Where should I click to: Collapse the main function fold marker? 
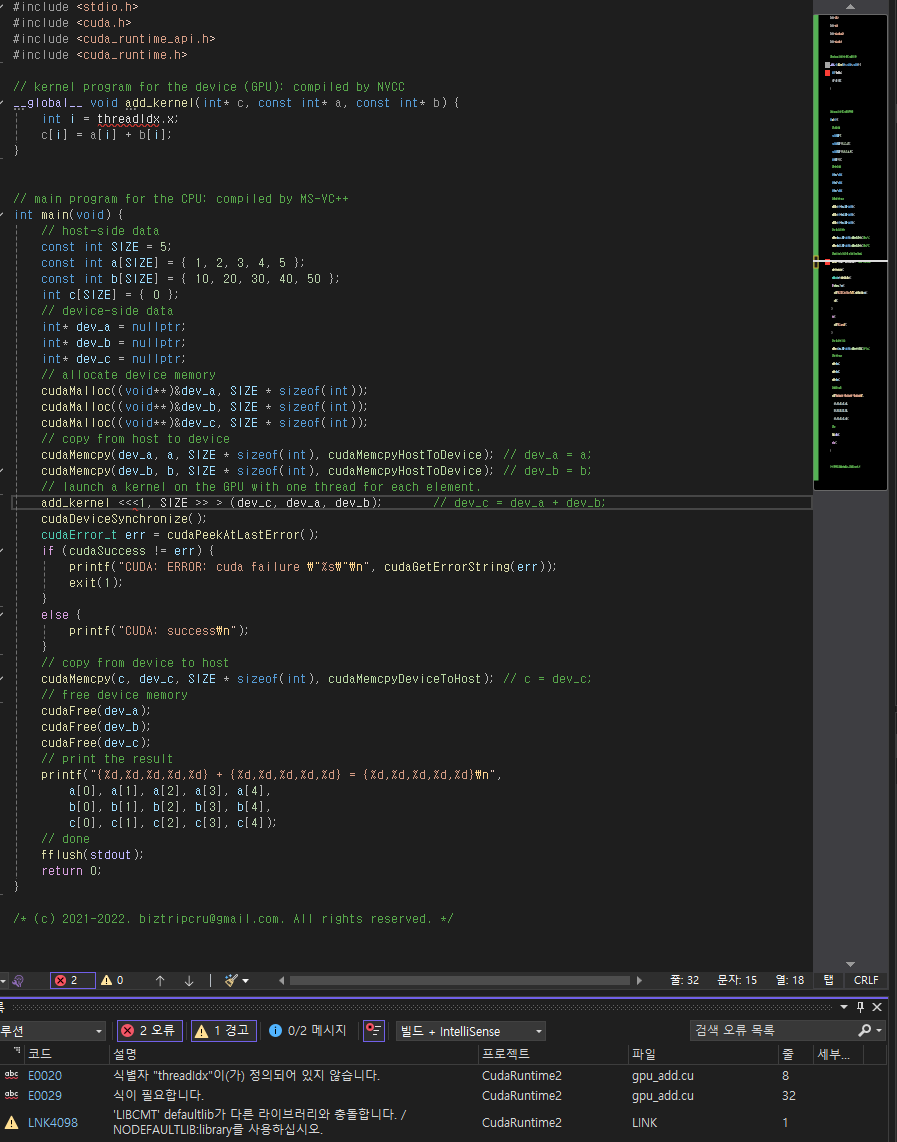pos(2,215)
